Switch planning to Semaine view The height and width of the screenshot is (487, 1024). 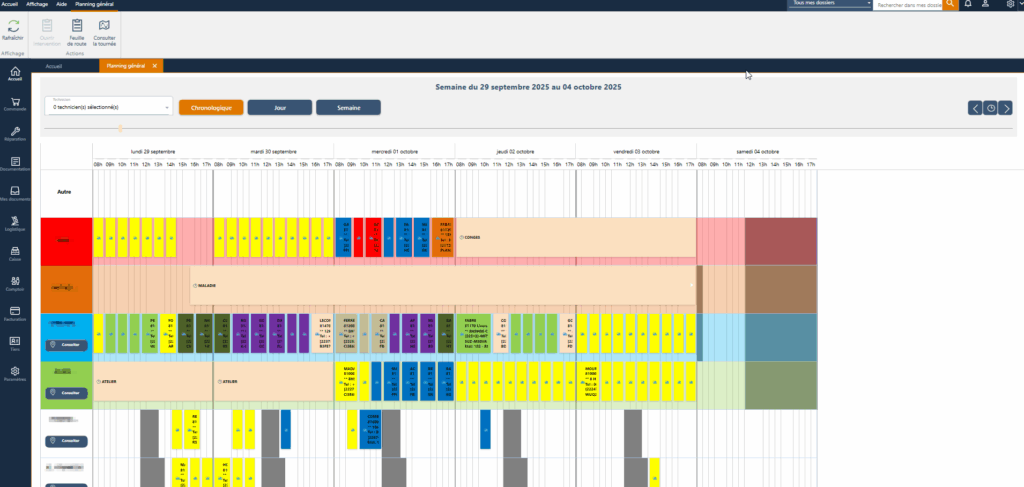click(348, 107)
